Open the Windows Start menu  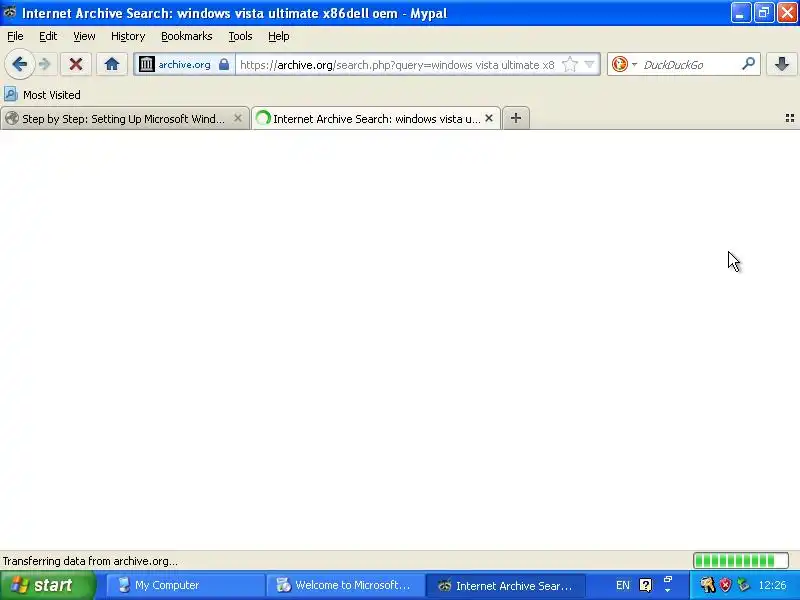48,585
